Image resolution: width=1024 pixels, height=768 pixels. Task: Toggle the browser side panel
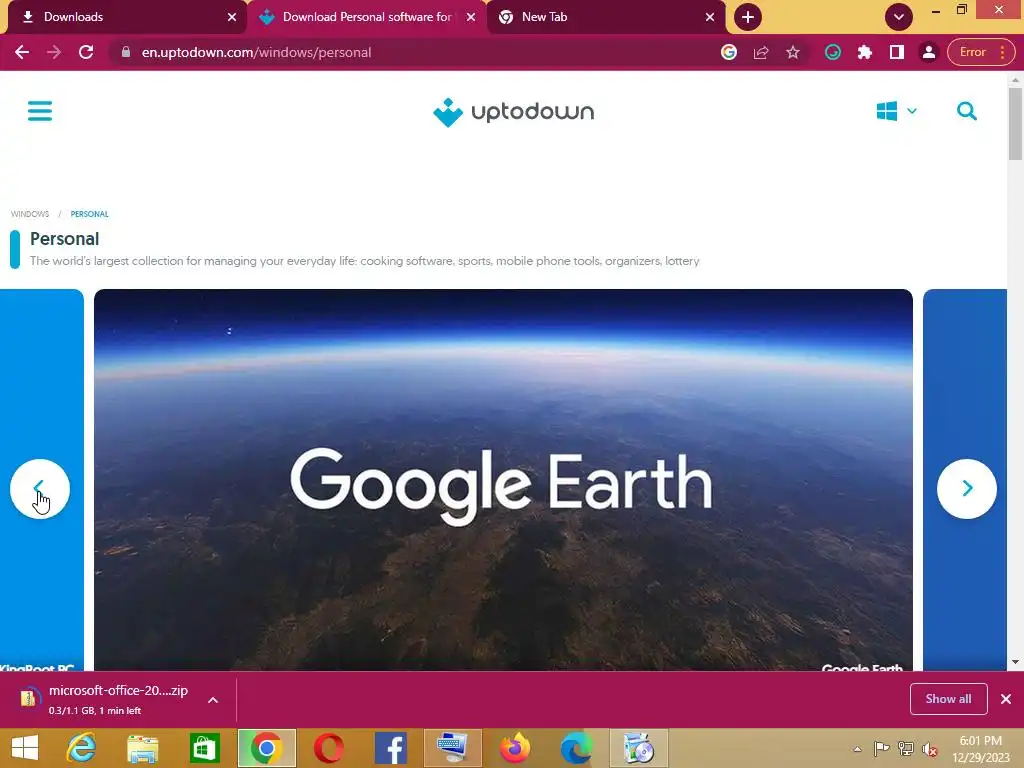(x=897, y=52)
